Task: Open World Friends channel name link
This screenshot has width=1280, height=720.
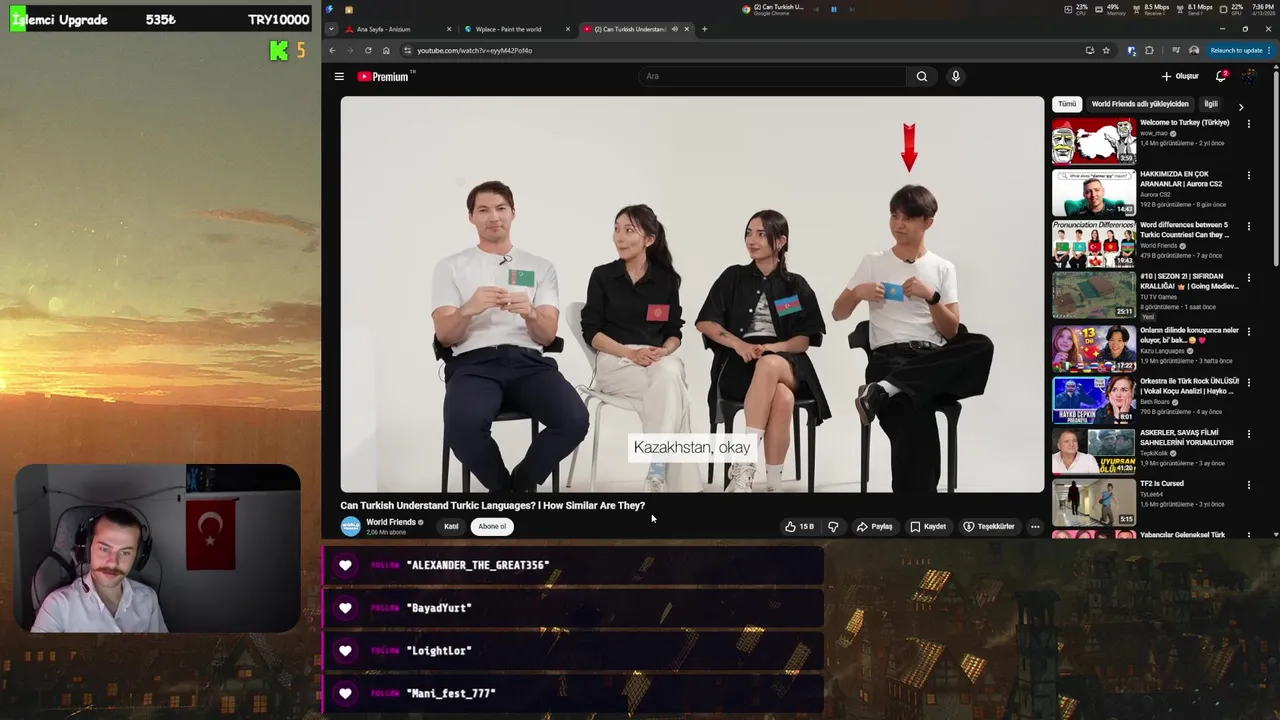Action: pyautogui.click(x=391, y=522)
